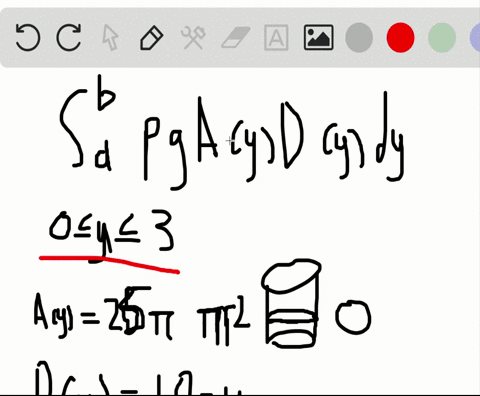
Task: Select the text box tool
Action: [x=276, y=37]
